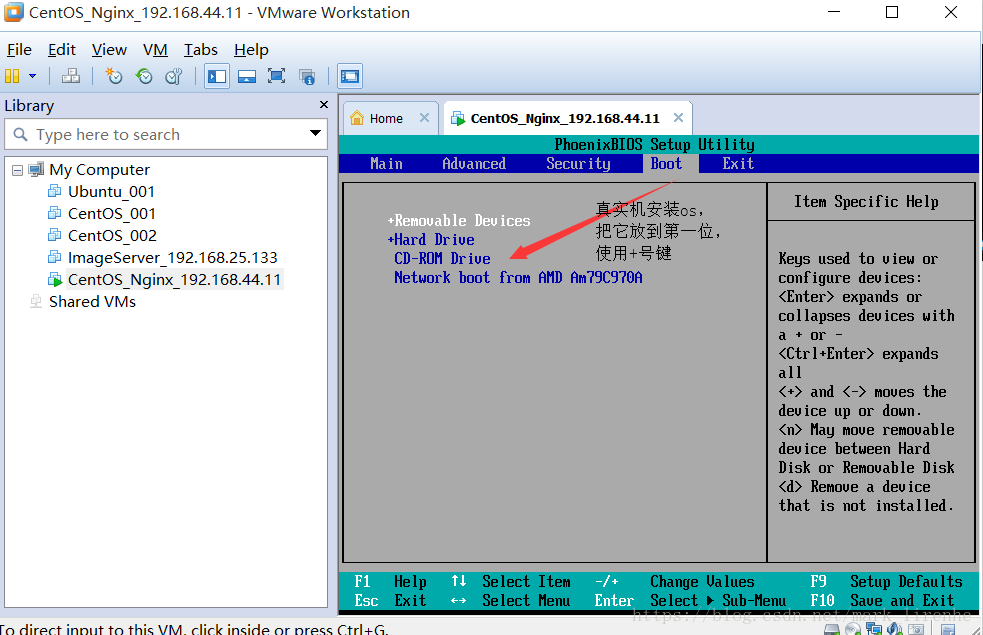Select the BIOS Security menu
This screenshot has width=983, height=635.
point(578,164)
